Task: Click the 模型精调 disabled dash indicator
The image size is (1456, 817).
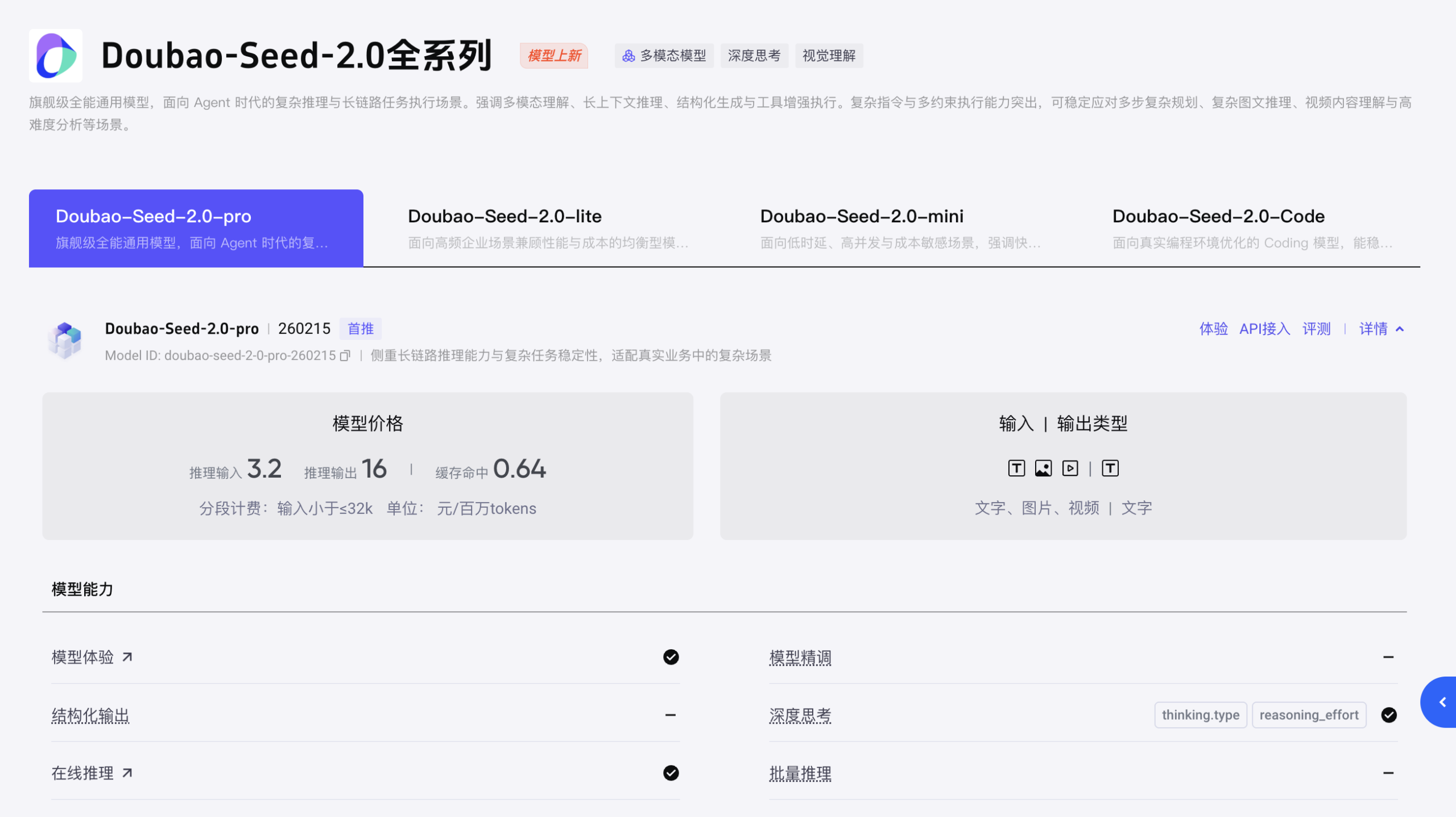Action: [x=1388, y=657]
